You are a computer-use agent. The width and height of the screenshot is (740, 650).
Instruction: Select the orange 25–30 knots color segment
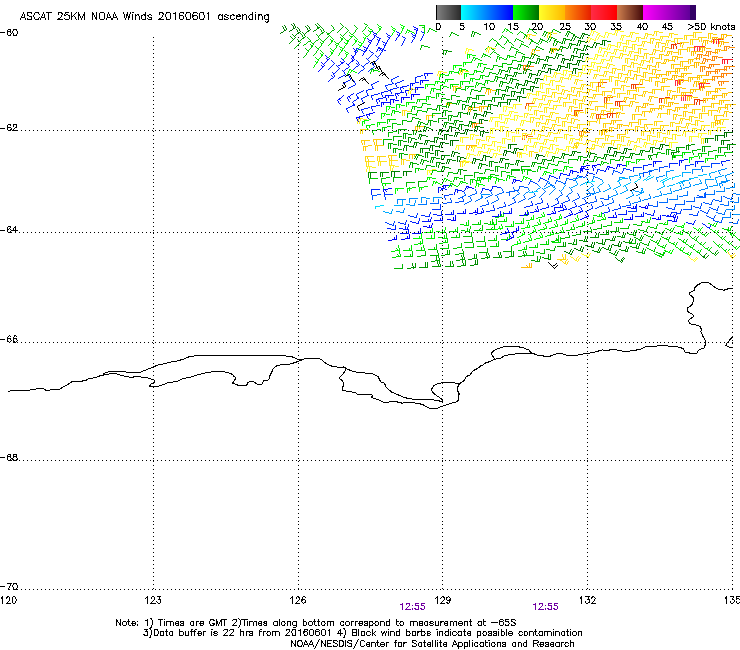578,12
